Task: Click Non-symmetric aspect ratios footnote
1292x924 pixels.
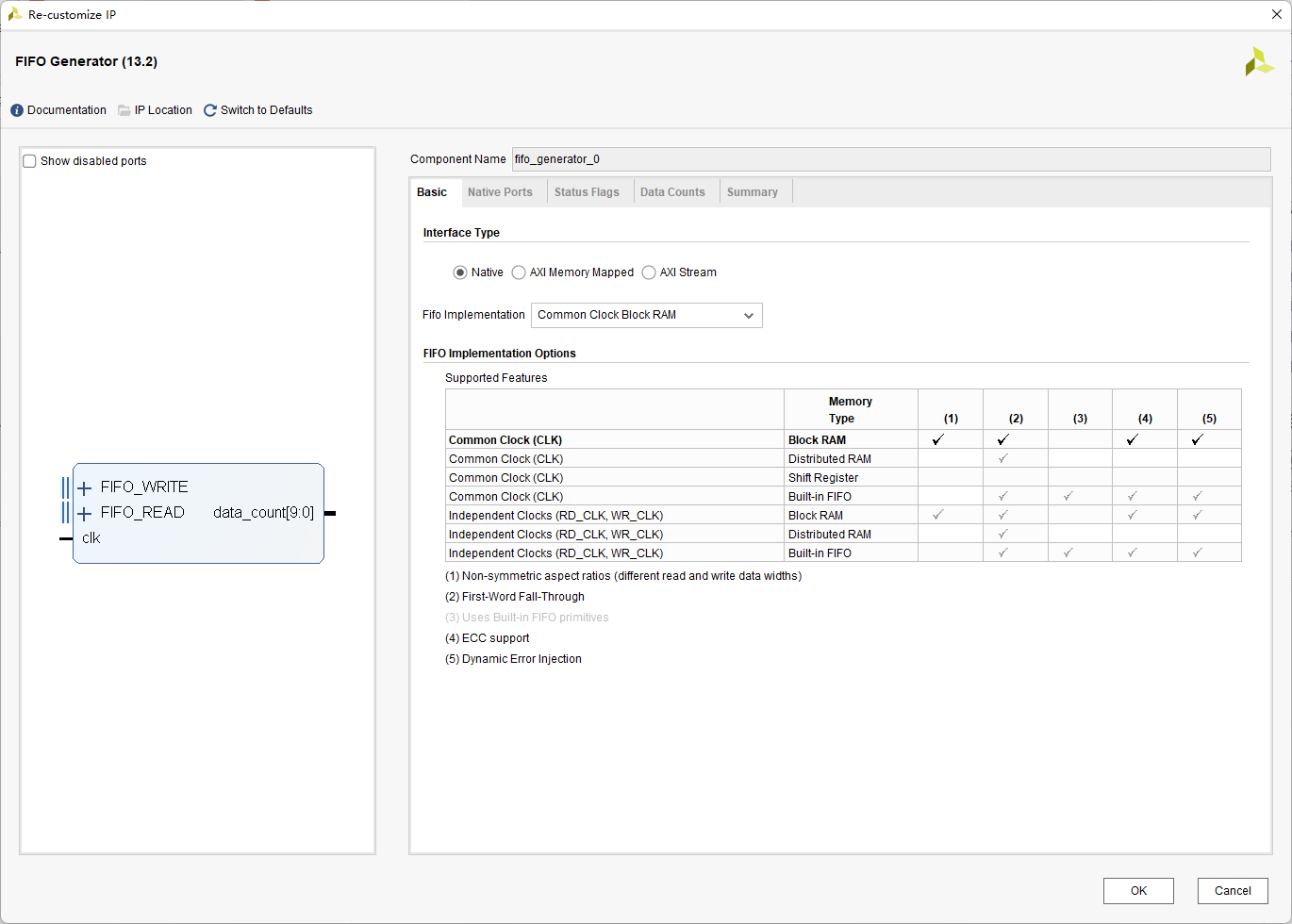Action: pyautogui.click(x=623, y=576)
